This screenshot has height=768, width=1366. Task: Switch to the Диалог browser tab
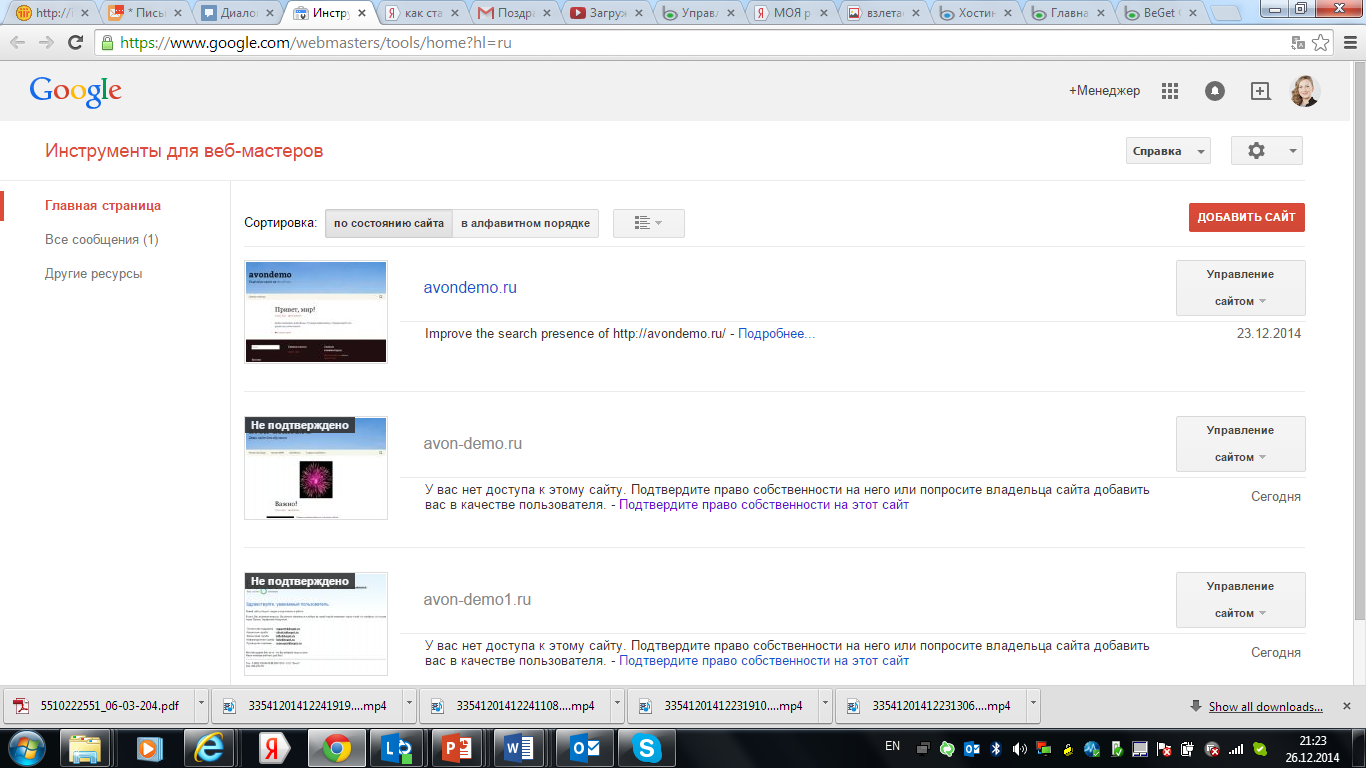pyautogui.click(x=237, y=14)
